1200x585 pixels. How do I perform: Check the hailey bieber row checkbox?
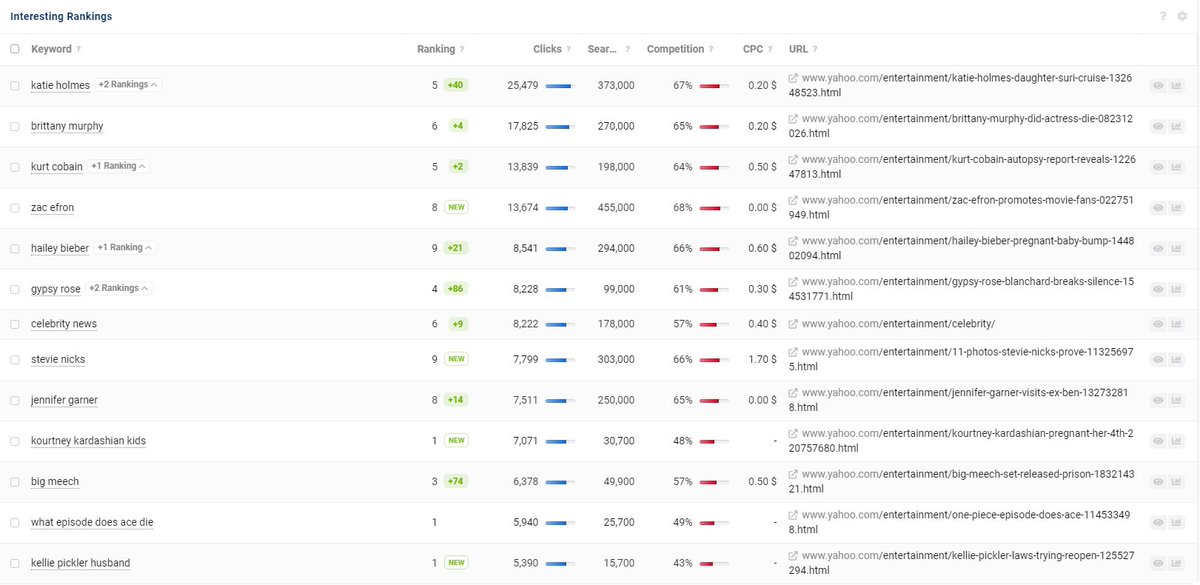(15, 248)
